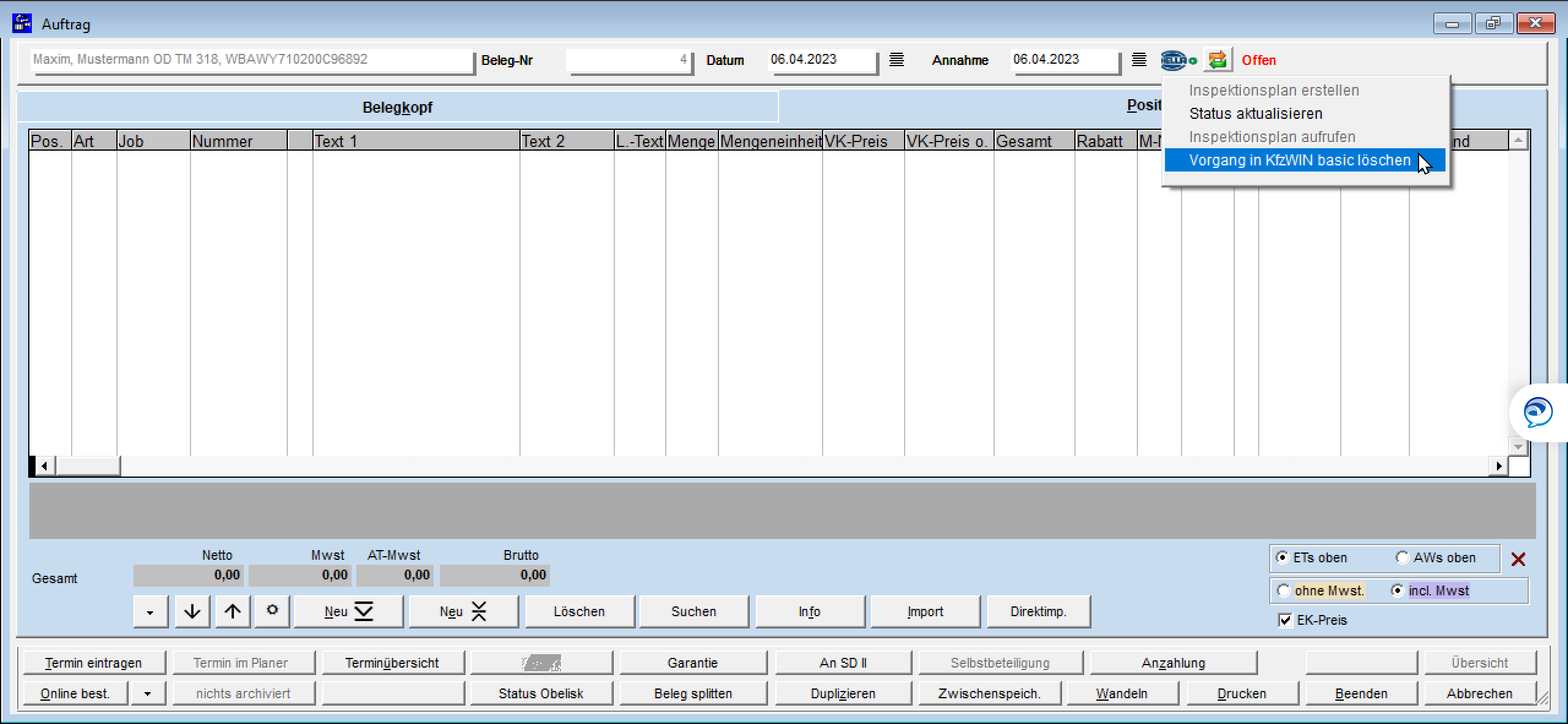1568x724 pixels.
Task: Click the horizontal scrollbar right arrow
Action: click(x=1498, y=466)
